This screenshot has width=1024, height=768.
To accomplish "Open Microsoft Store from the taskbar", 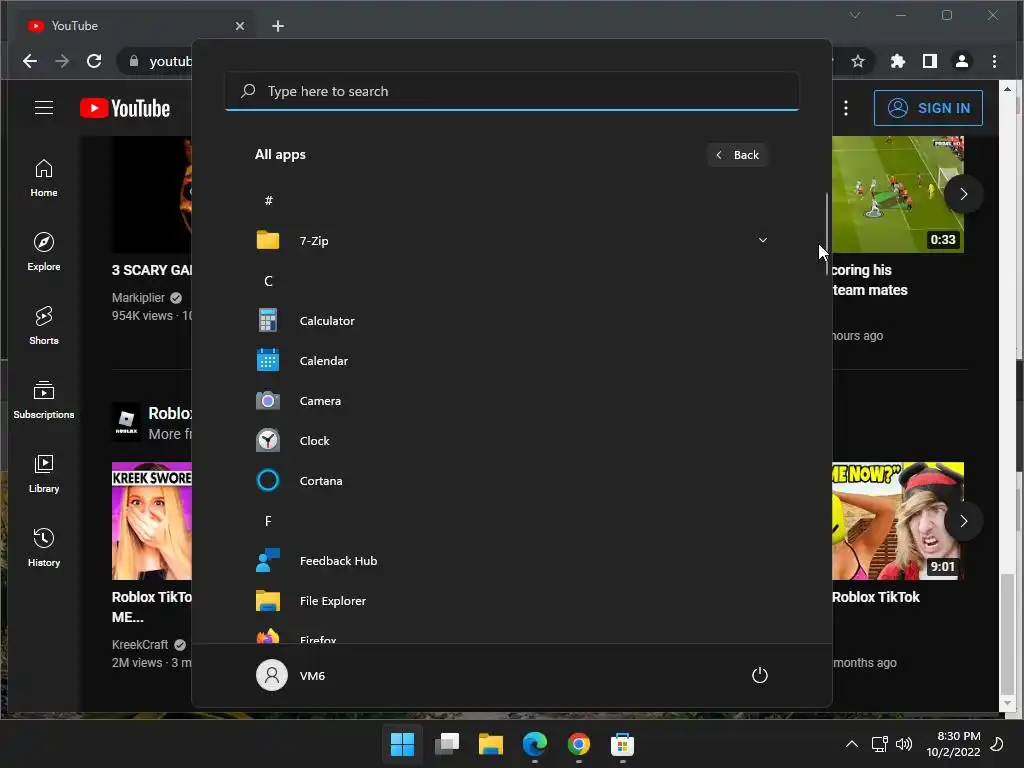I will pos(622,744).
